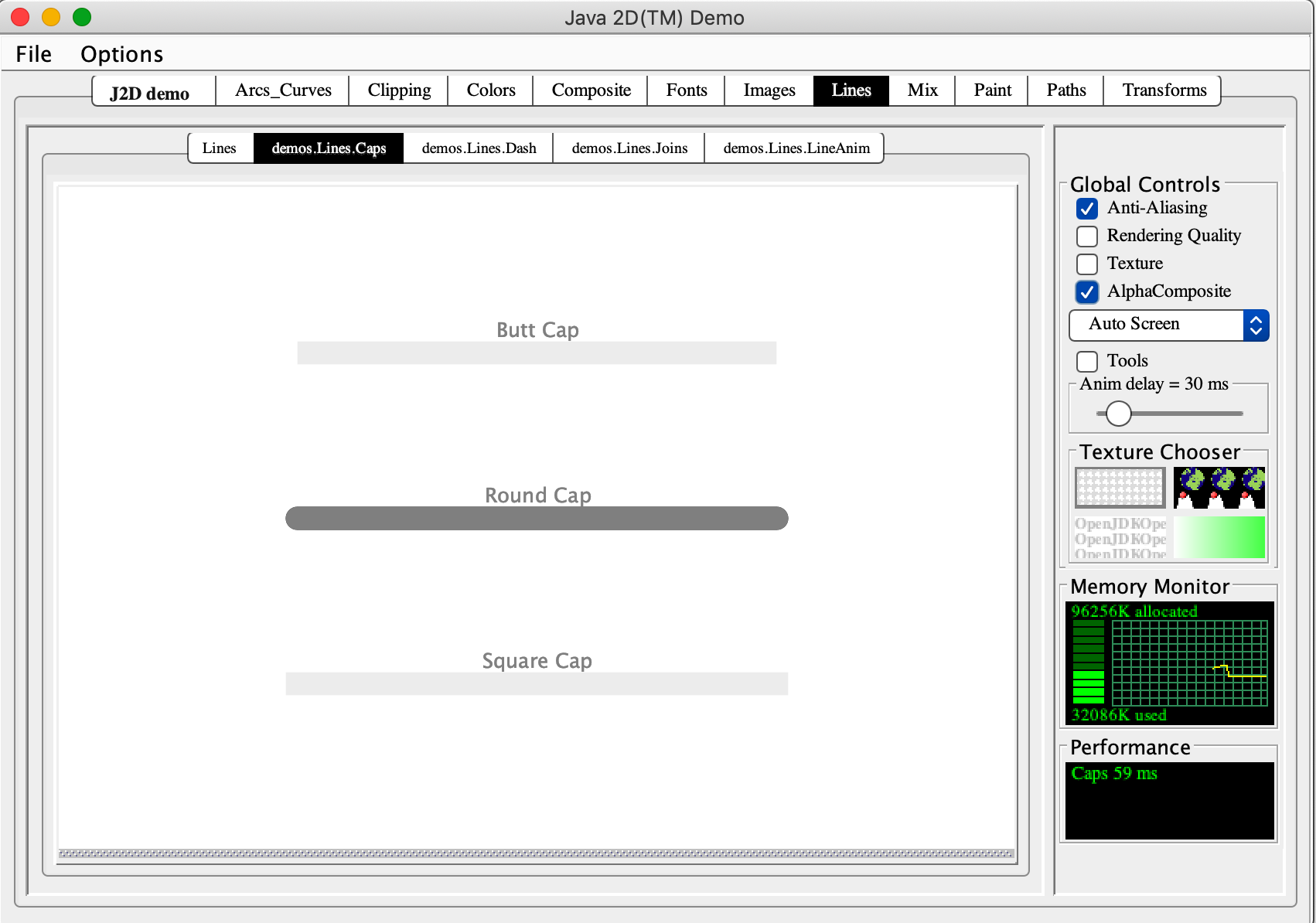The height and width of the screenshot is (923, 1316).
Task: Click the memory usage graph
Action: click(x=1189, y=663)
